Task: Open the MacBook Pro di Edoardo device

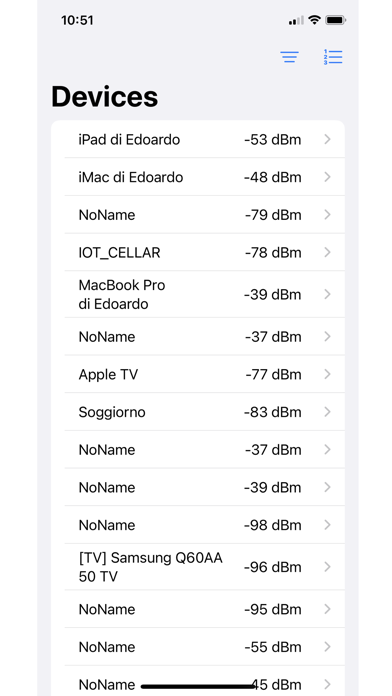Action: pyautogui.click(x=198, y=294)
